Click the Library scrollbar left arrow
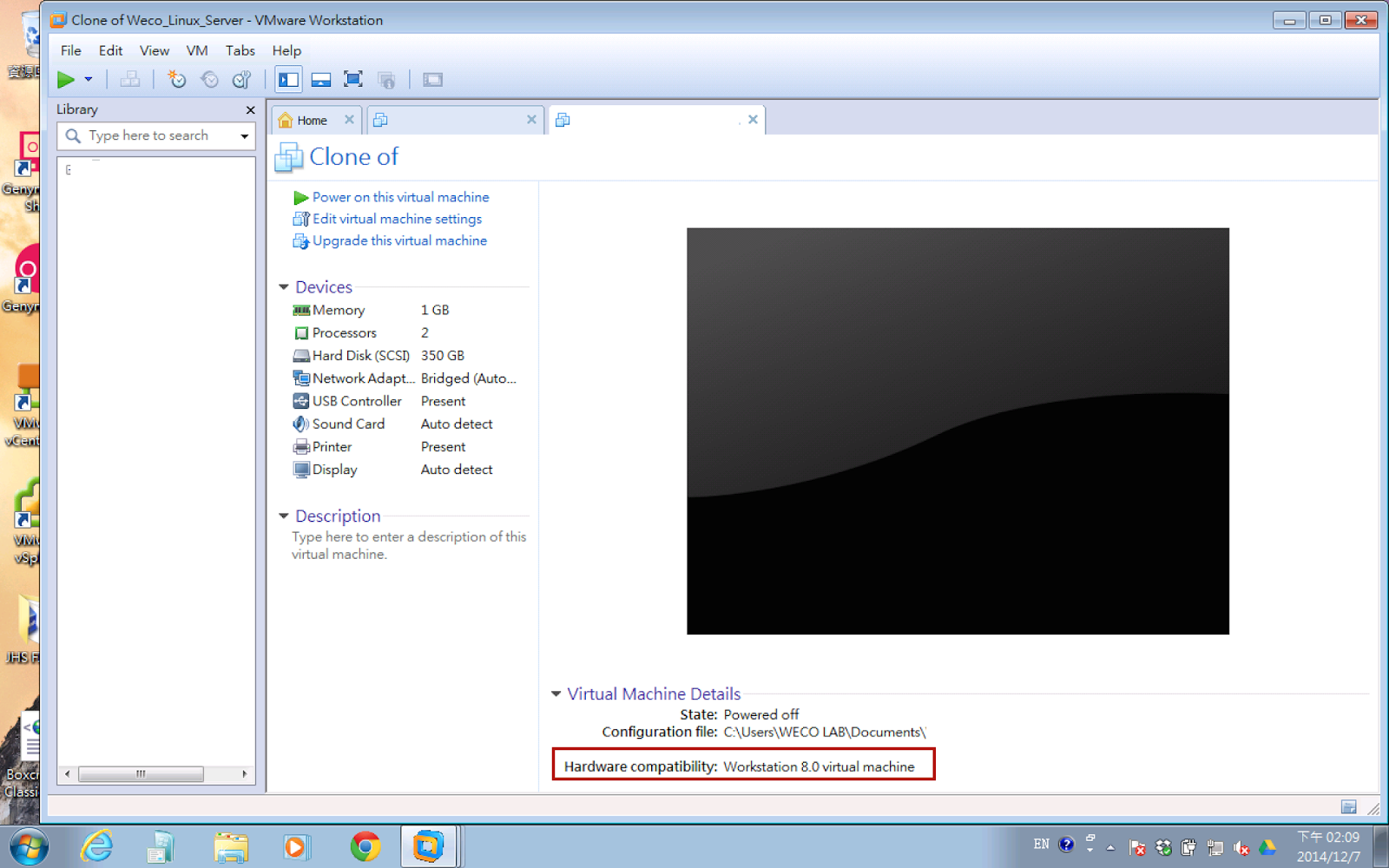Screen dimensions: 1389x868 click(x=68, y=773)
